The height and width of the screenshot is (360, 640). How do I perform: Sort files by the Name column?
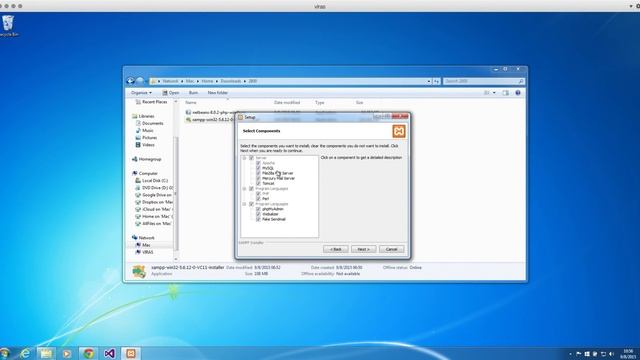(x=191, y=102)
